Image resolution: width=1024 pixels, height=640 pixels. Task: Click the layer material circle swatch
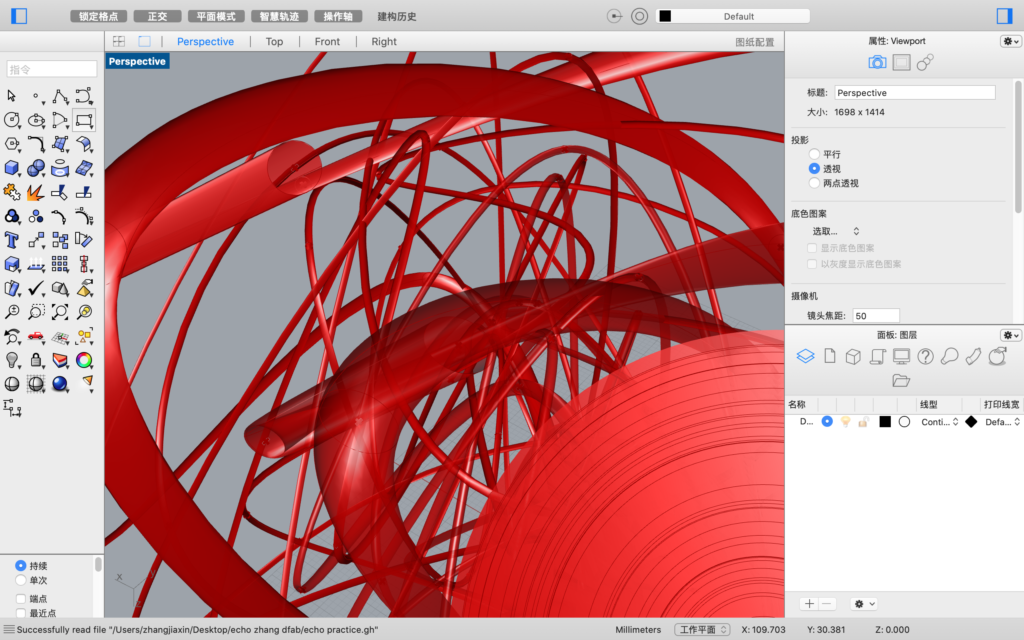point(904,422)
